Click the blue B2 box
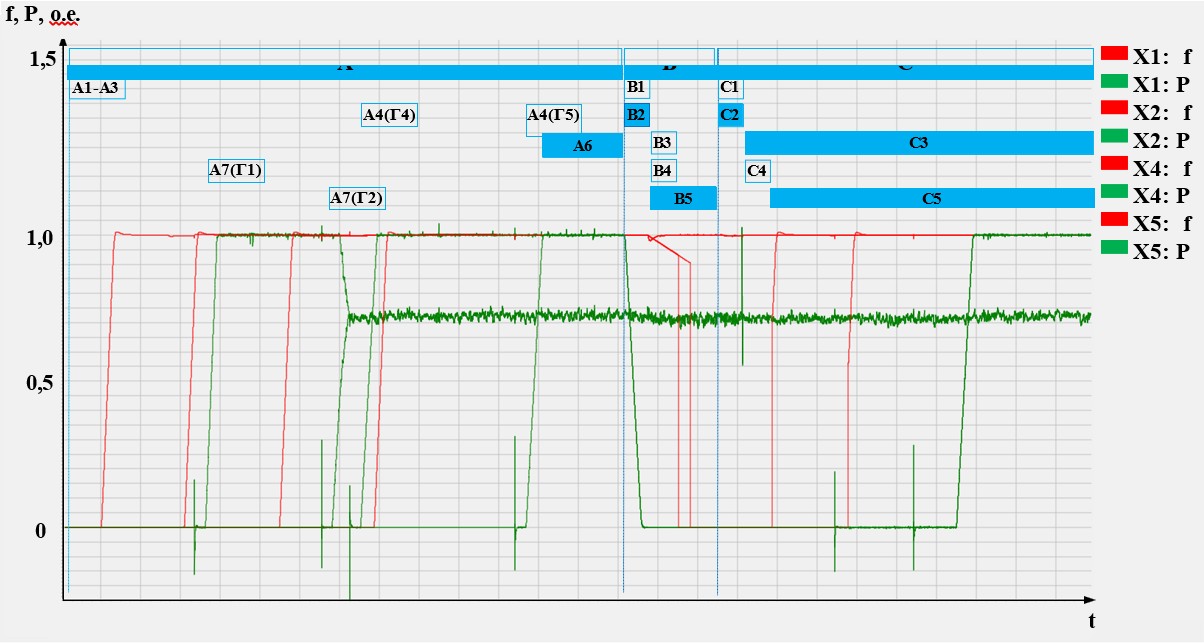This screenshot has width=1204, height=643. pos(636,115)
